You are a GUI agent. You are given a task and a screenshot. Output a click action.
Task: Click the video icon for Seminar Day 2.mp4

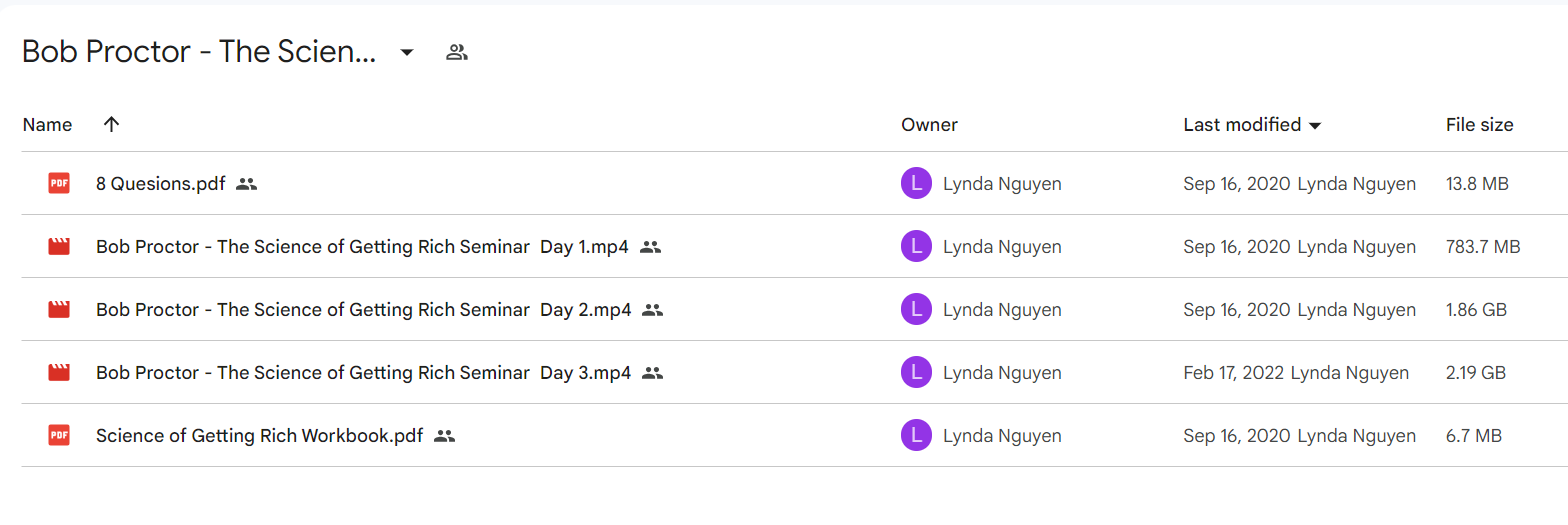click(x=59, y=309)
